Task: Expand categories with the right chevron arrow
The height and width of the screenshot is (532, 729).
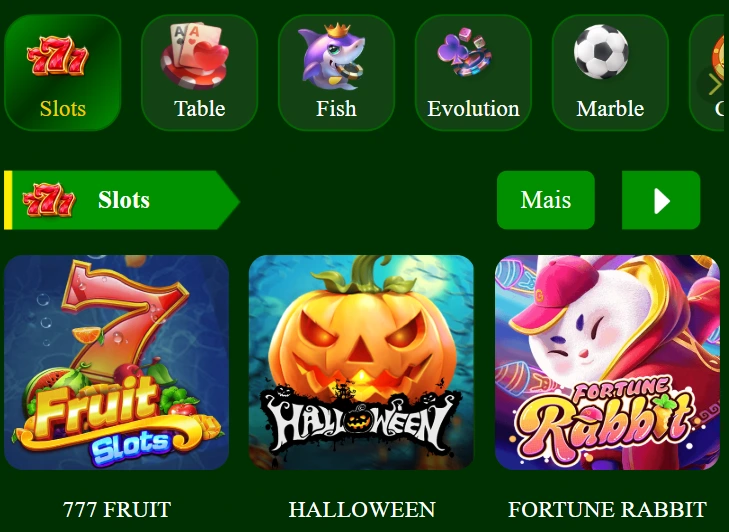Action: [x=714, y=85]
